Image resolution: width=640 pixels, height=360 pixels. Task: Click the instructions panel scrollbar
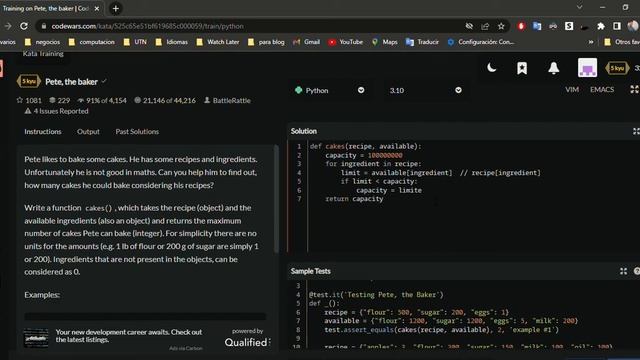[276, 199]
